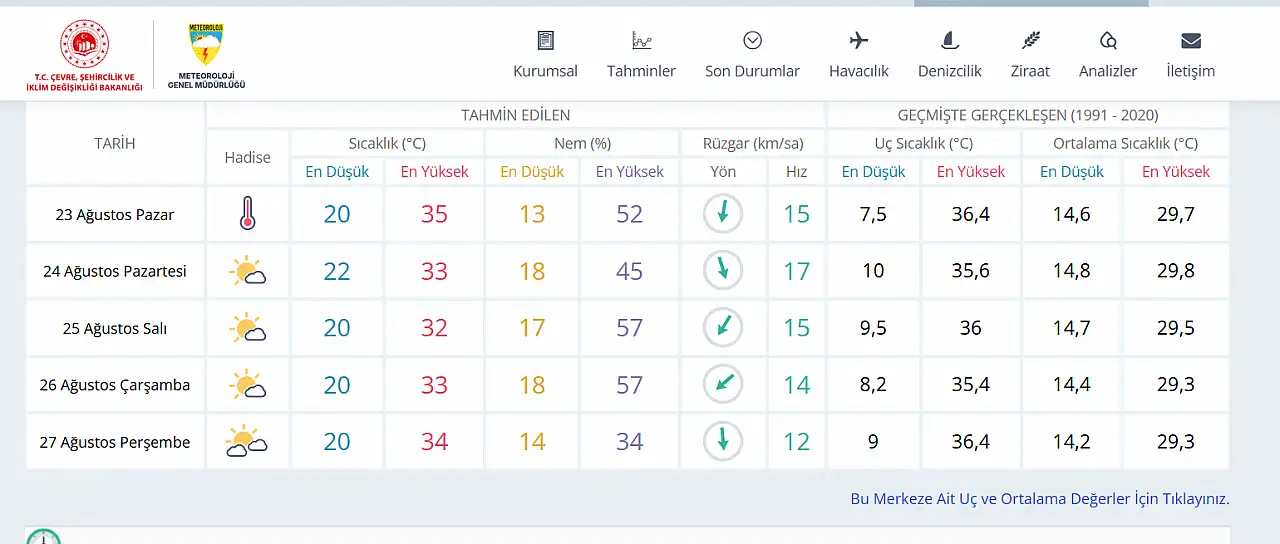Click the Meteoroloji Genel Müdürlüğü logo
Viewport: 1280px width, 544px height.
click(206, 56)
